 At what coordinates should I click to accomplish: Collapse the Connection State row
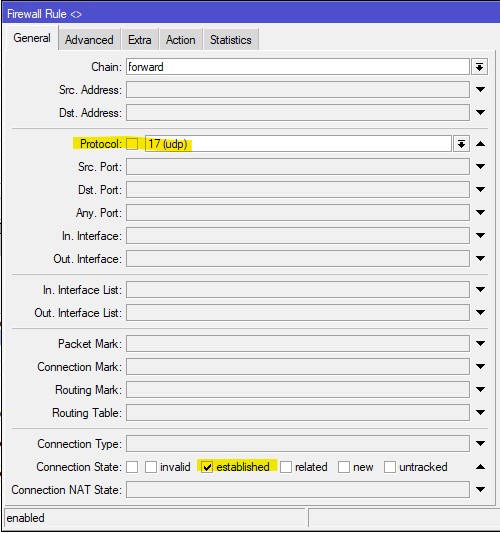pyautogui.click(x=480, y=467)
